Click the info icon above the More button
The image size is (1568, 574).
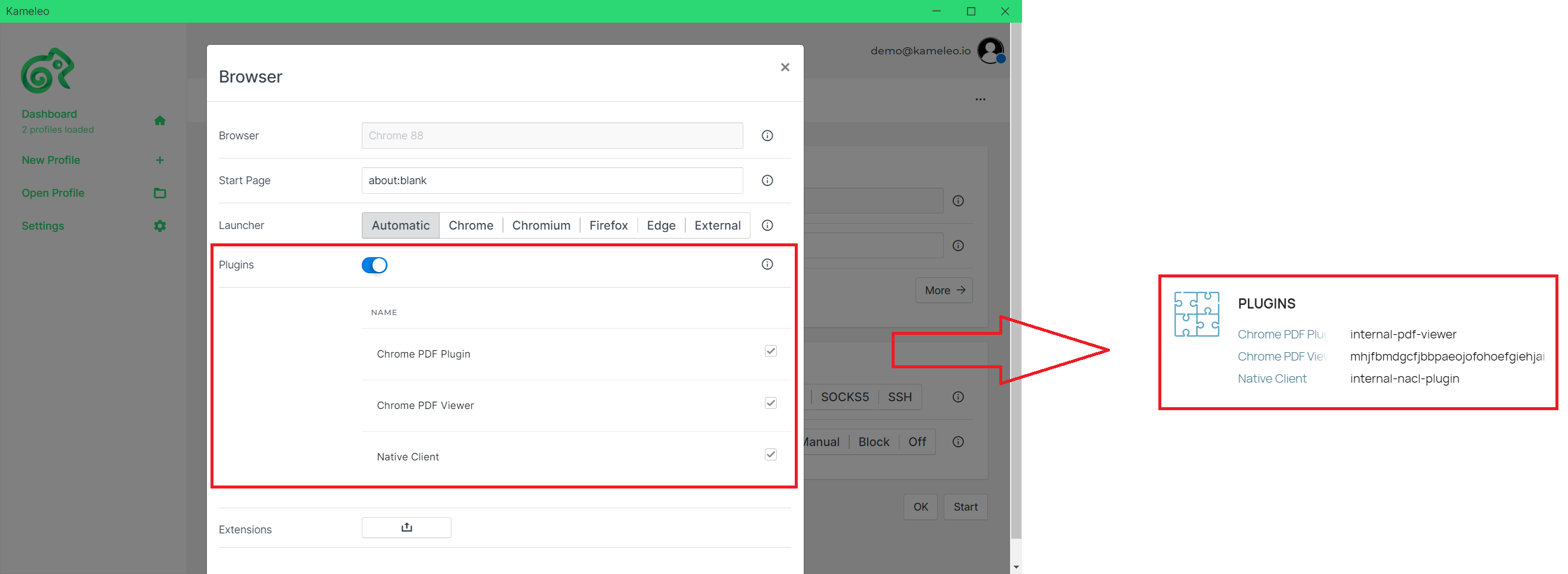[x=957, y=246]
